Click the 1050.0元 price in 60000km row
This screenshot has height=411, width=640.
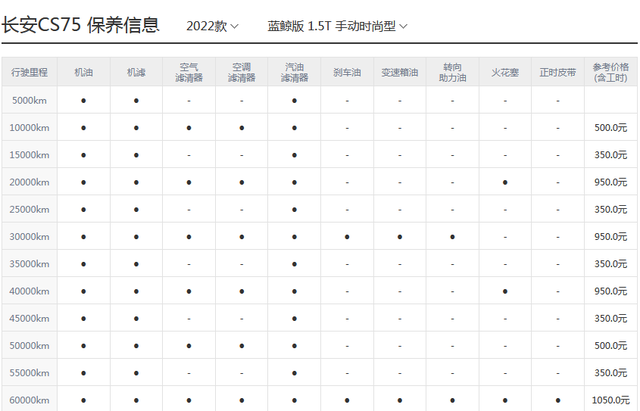(x=611, y=400)
